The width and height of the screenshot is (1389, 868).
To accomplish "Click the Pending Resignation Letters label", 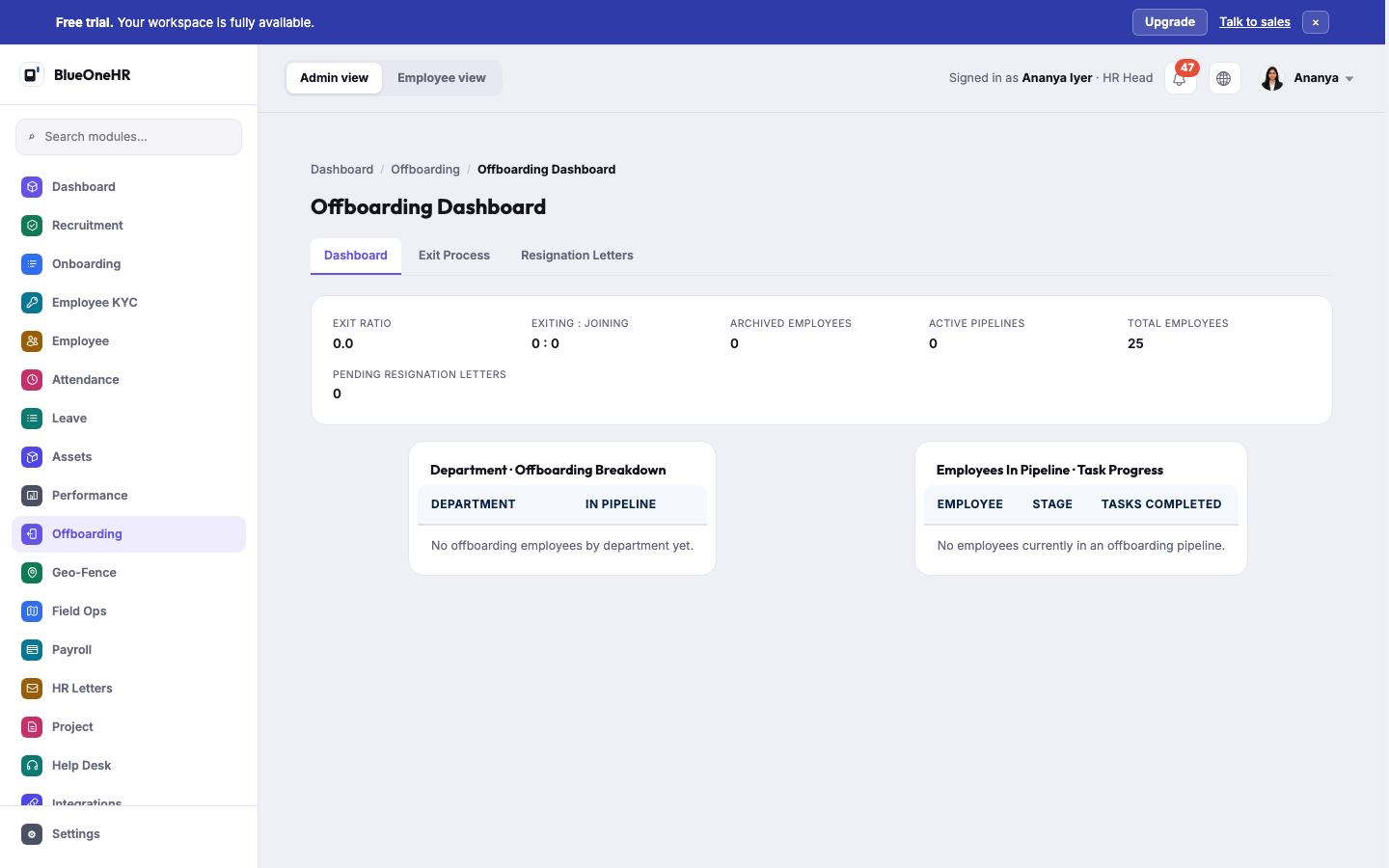I will pos(420,374).
